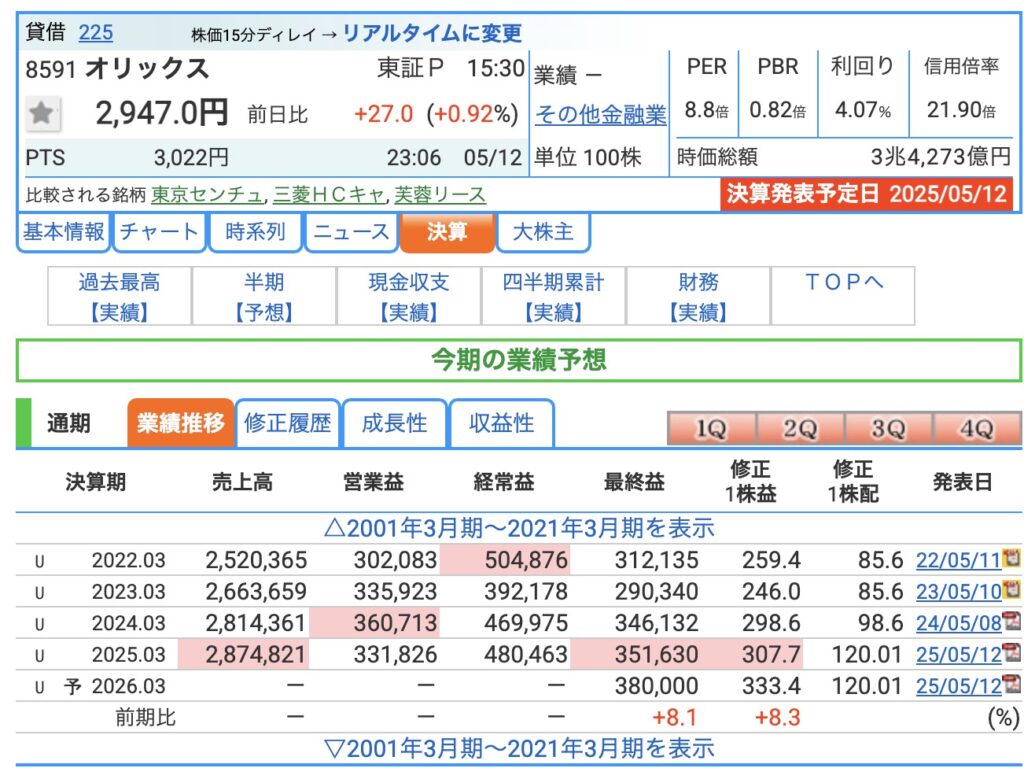Switch to the 修正履歴 tab
1024x768 pixels.
coord(287,423)
